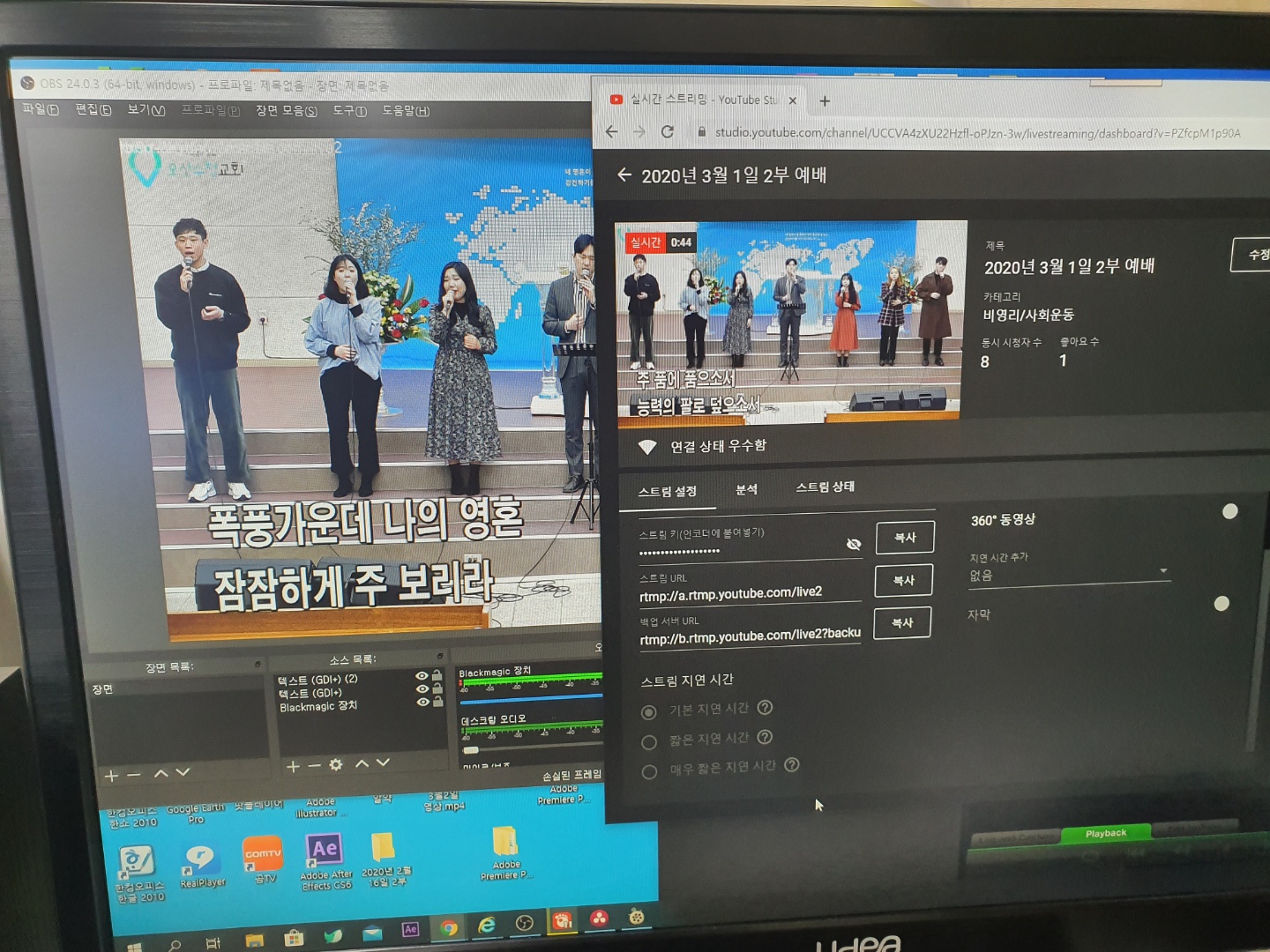Open help for 짧은 지연 시간
The width and height of the screenshot is (1270, 952).
[766, 737]
